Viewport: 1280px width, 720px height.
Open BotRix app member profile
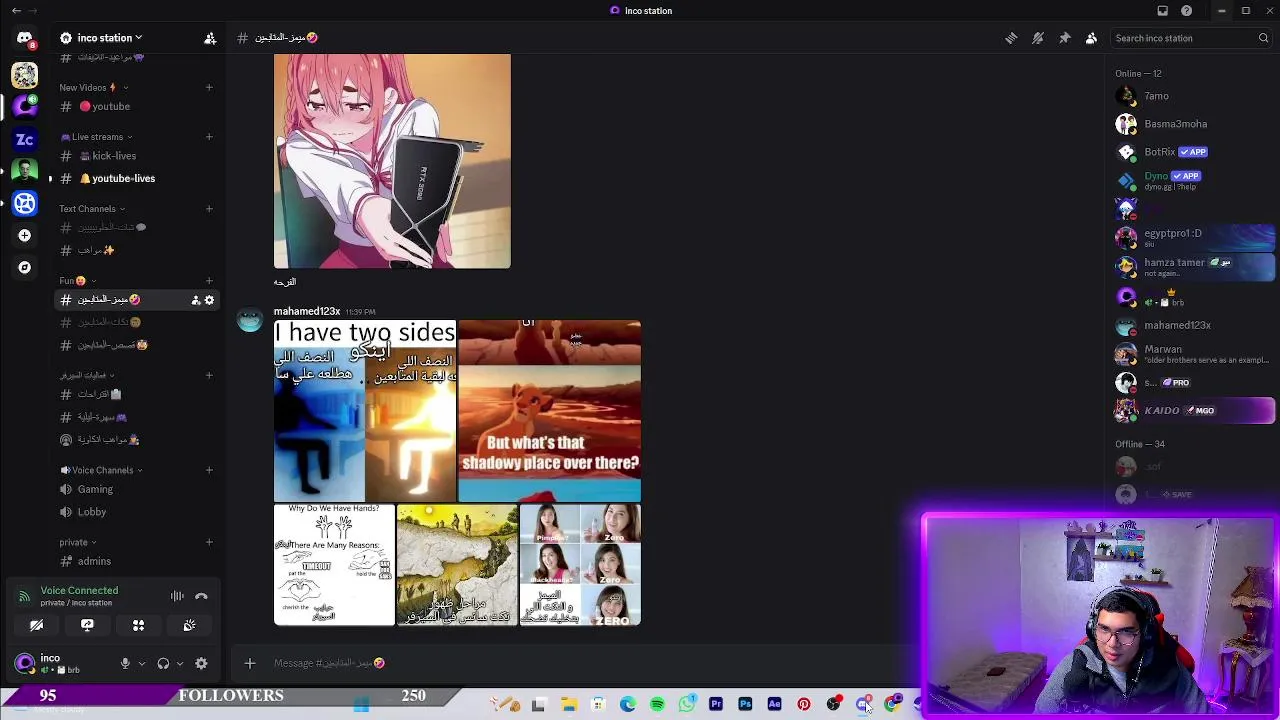[x=1194, y=152]
